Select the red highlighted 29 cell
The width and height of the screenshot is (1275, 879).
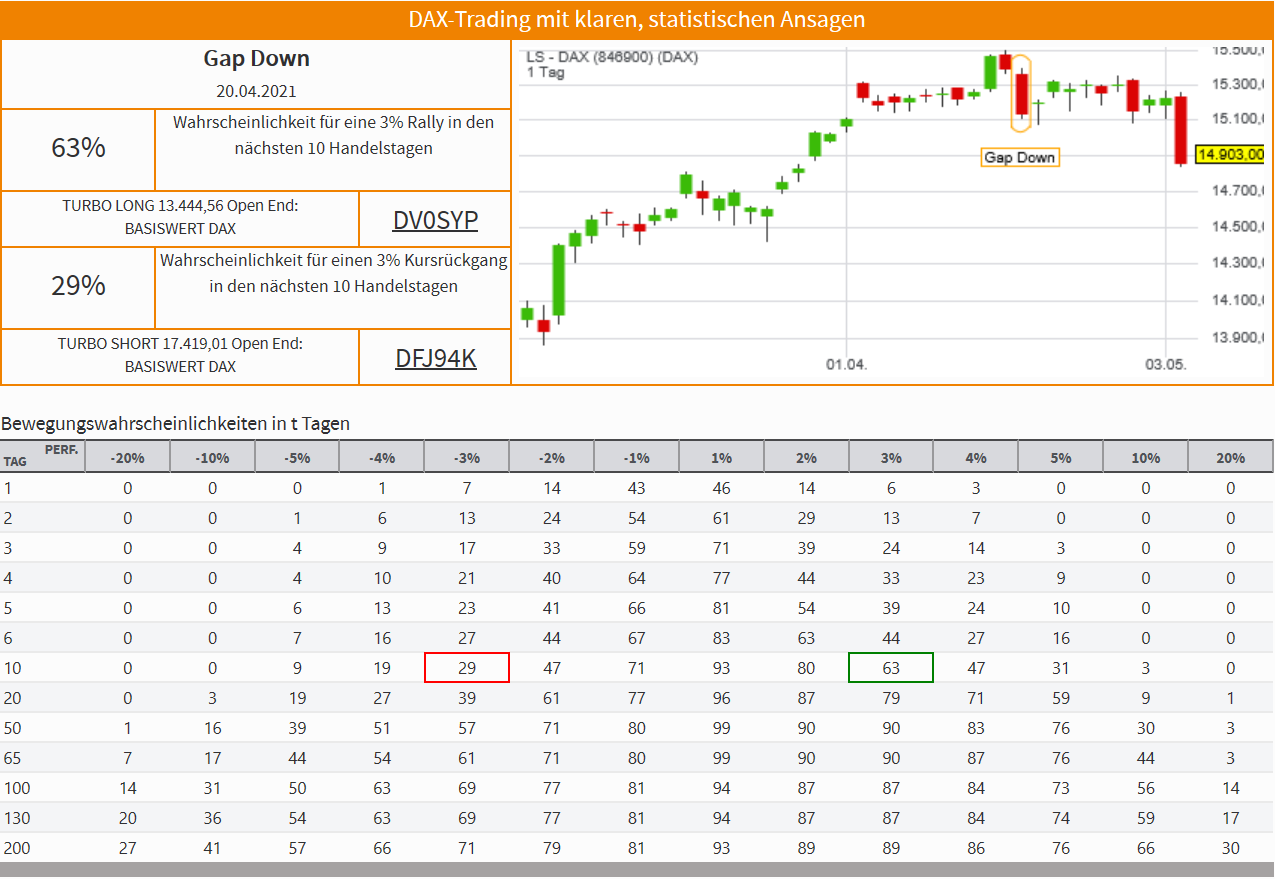pos(467,668)
